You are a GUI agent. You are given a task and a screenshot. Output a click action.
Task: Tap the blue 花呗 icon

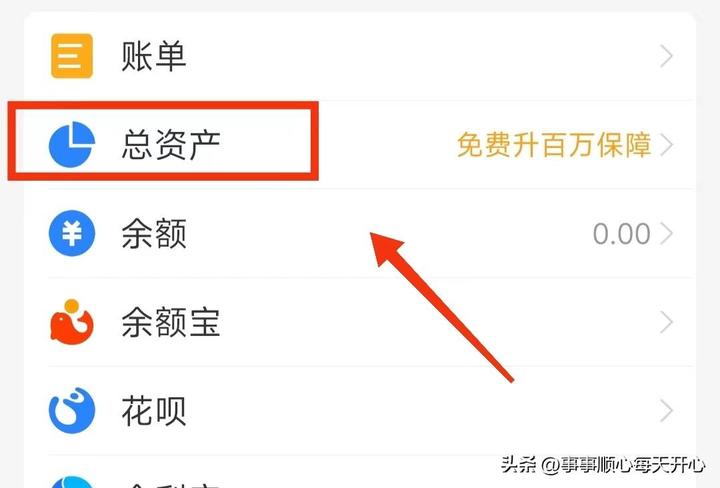point(72,410)
